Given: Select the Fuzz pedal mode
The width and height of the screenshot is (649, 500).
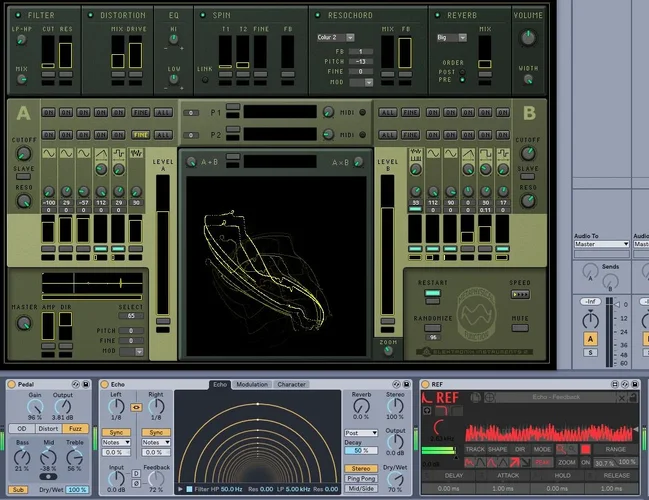Looking at the screenshot, I should pyautogui.click(x=76, y=429).
